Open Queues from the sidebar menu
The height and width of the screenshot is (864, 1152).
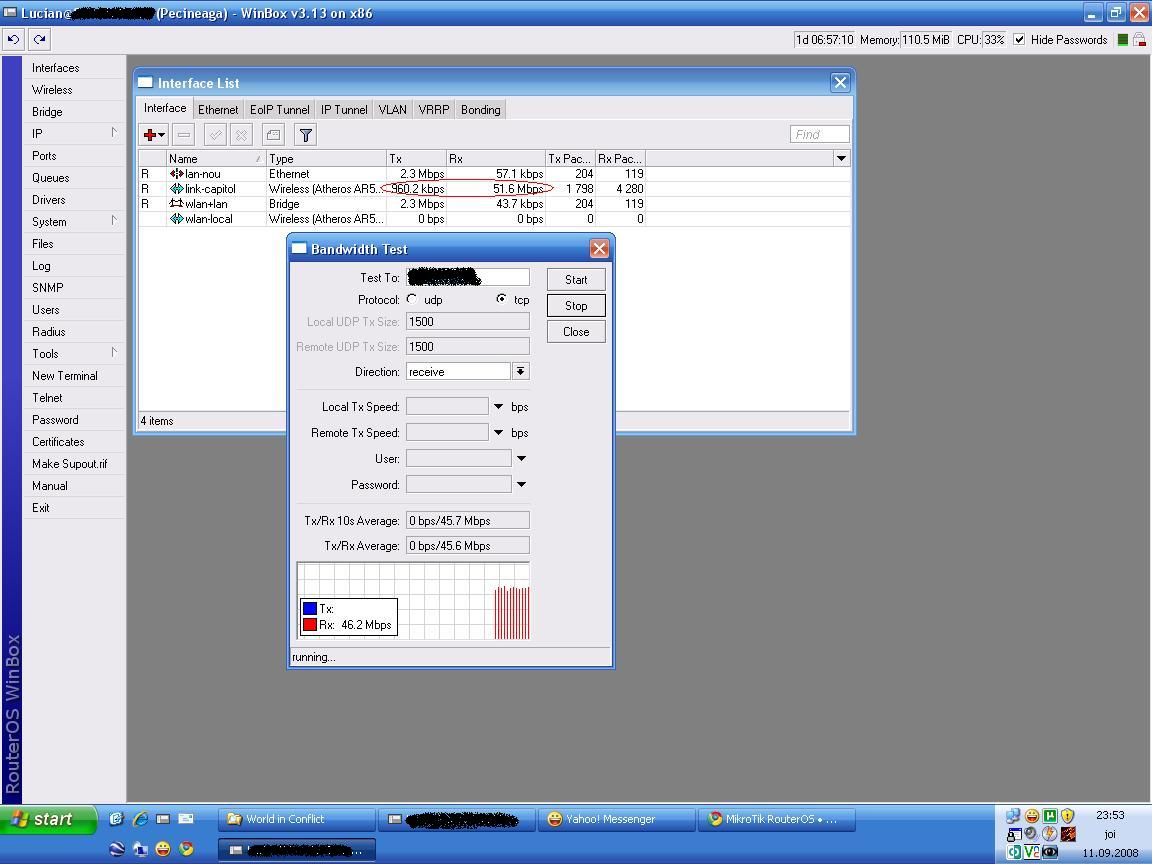[51, 178]
